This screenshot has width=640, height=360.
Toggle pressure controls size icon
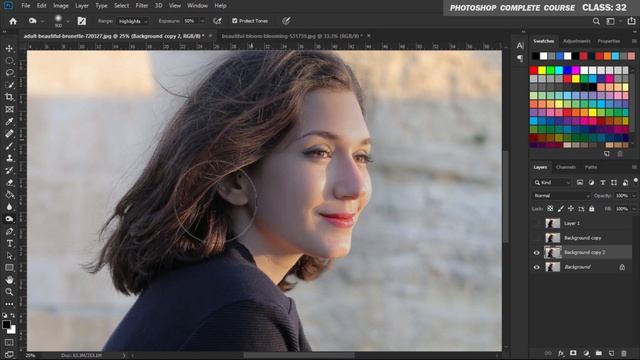click(x=286, y=21)
